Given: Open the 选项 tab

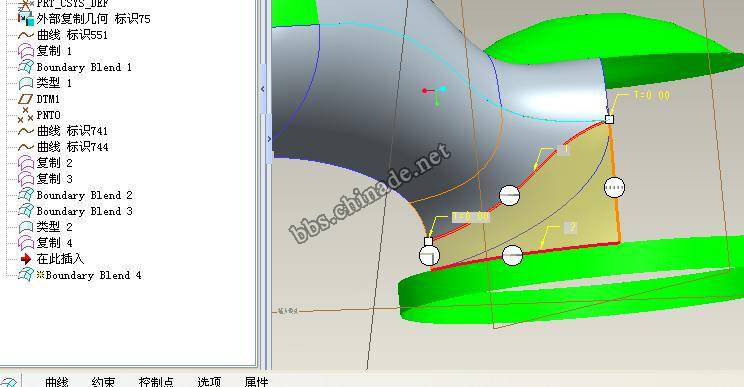Looking at the screenshot, I should pos(209,382).
